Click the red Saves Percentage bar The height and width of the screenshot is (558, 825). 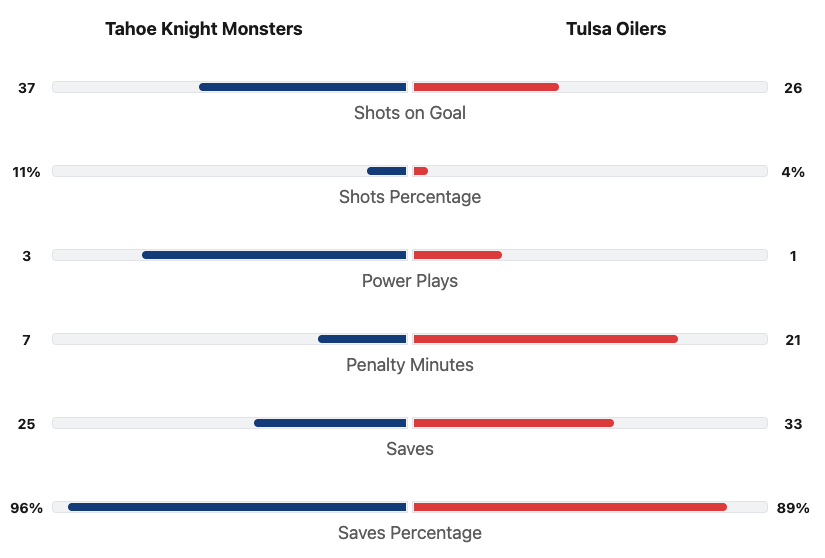click(x=570, y=507)
